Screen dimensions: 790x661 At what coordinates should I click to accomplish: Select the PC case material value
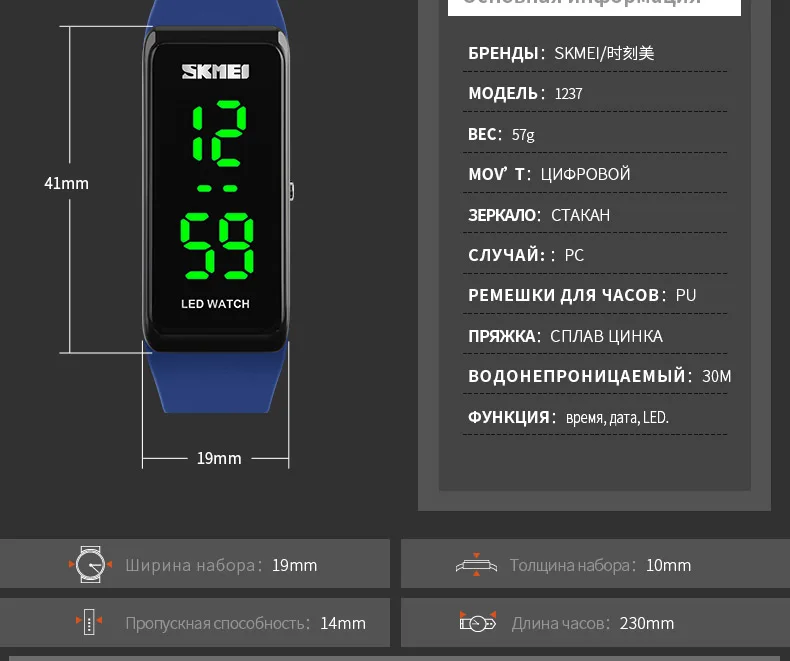(574, 255)
